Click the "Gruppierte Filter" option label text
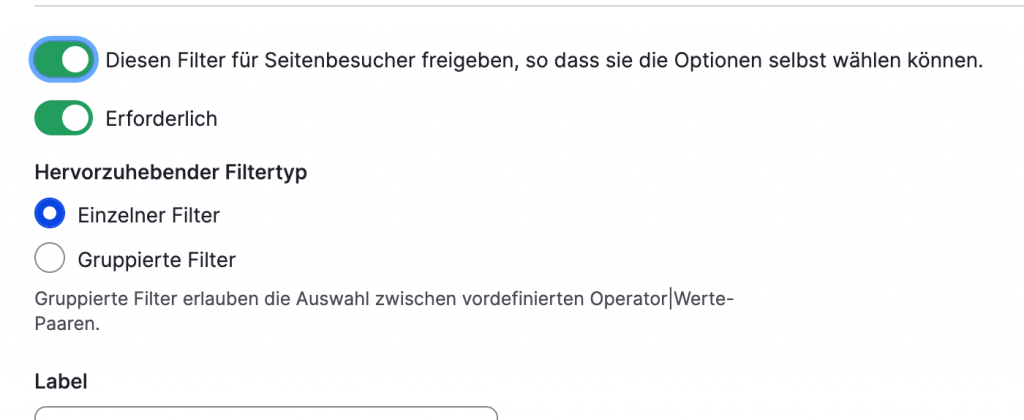The image size is (1024, 420). (157, 260)
